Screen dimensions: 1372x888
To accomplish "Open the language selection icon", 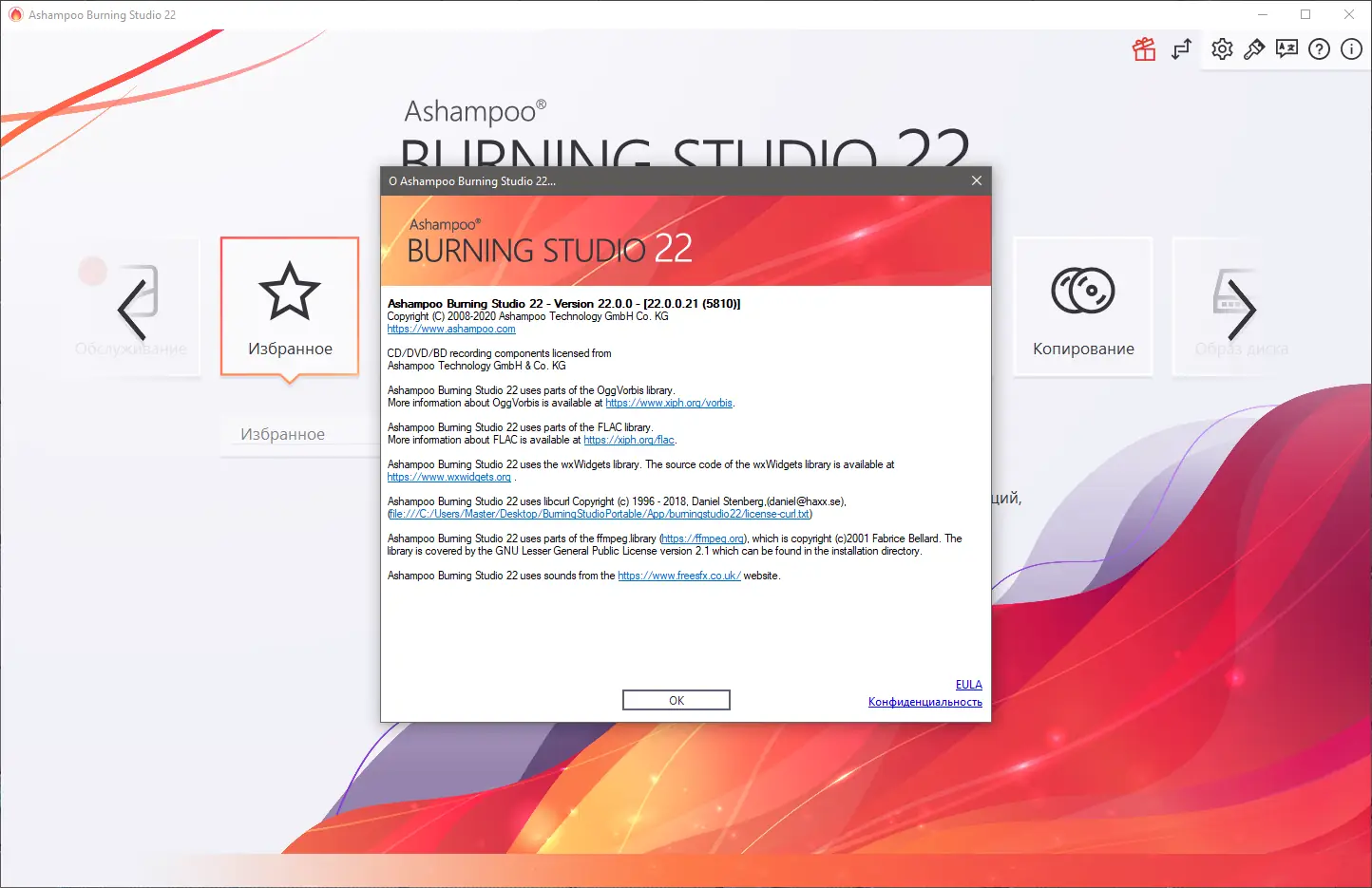I will (1286, 49).
